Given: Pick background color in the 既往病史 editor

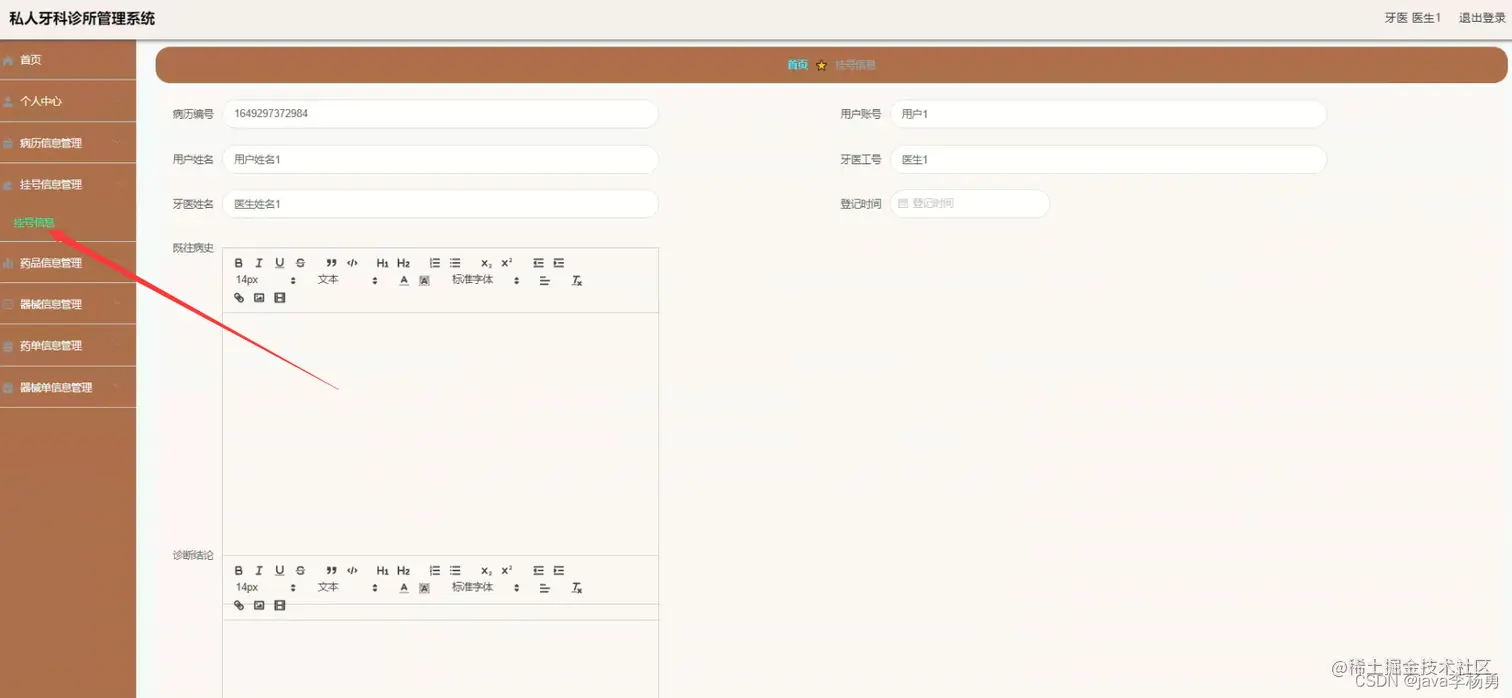Looking at the screenshot, I should pos(424,281).
